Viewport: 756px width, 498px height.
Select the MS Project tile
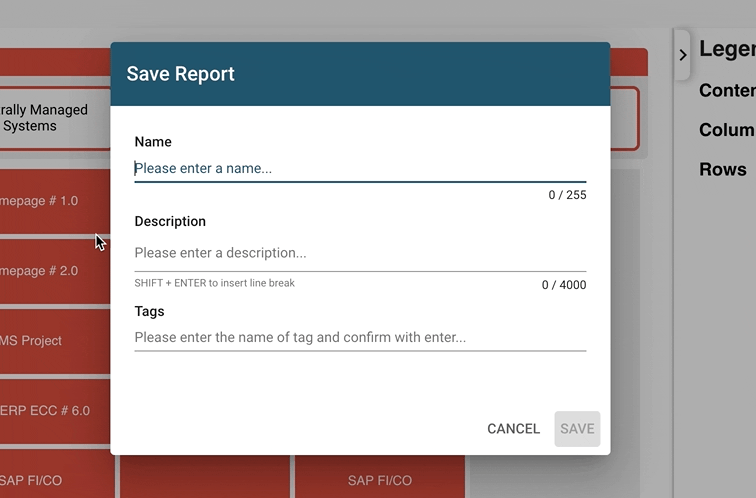50,341
